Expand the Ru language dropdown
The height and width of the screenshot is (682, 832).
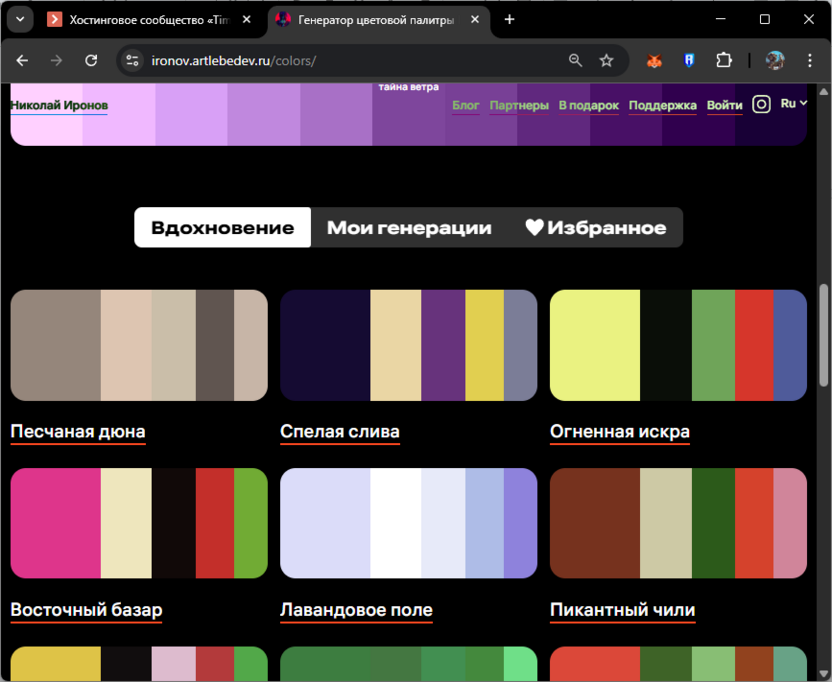794,103
